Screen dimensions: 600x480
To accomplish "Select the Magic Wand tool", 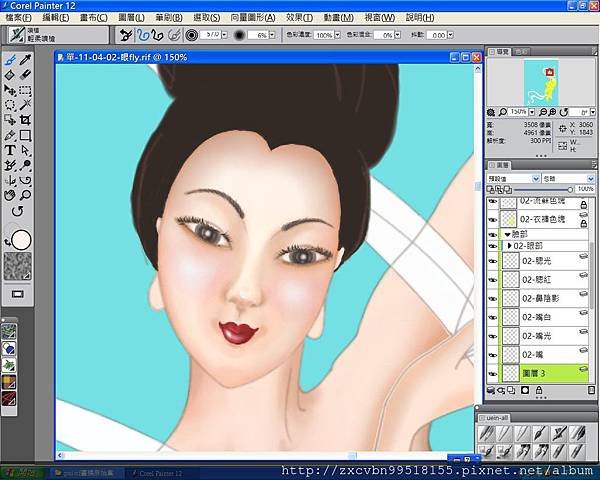I will coord(25,105).
